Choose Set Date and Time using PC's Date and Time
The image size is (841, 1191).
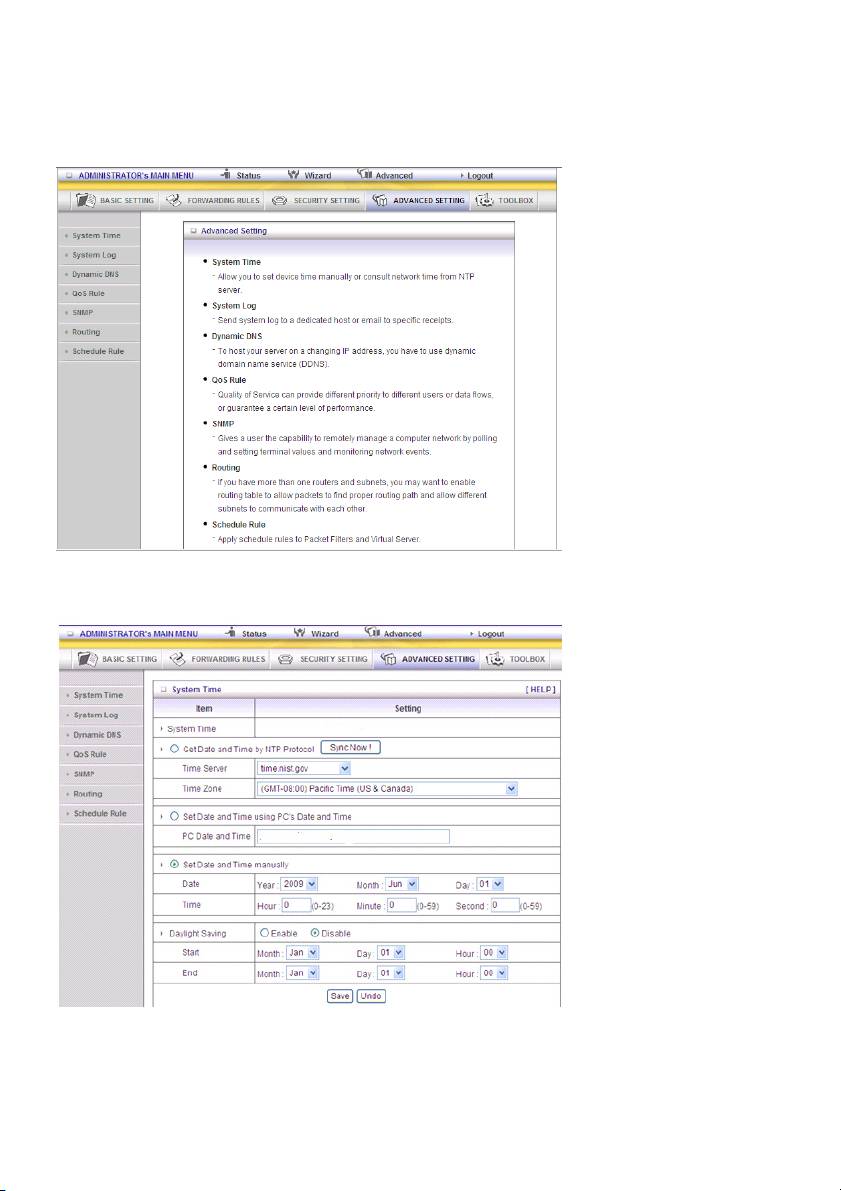pos(175,817)
